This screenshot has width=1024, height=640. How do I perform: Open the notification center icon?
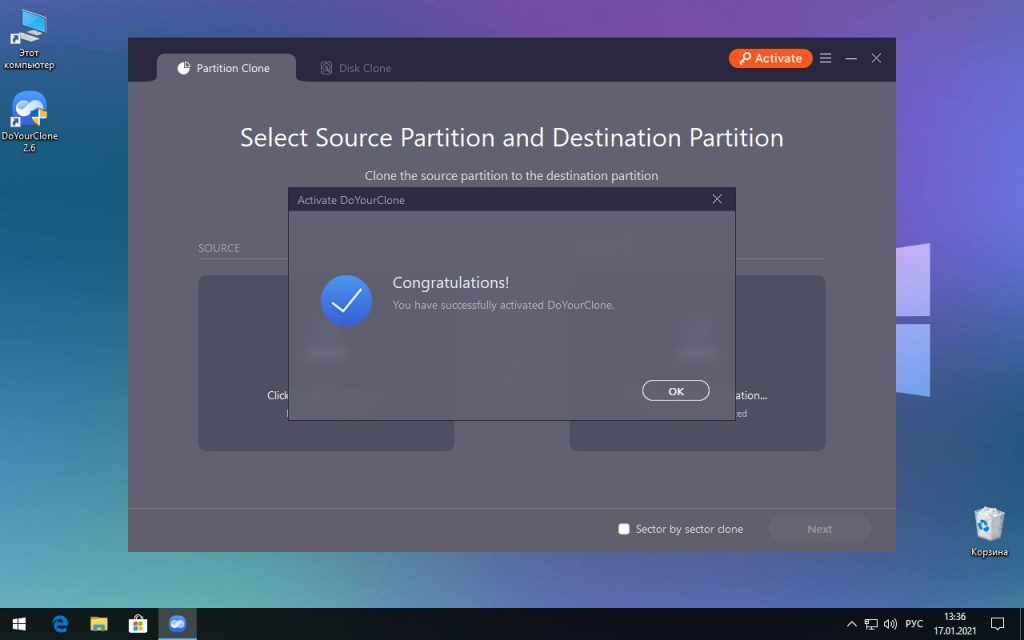tap(996, 624)
